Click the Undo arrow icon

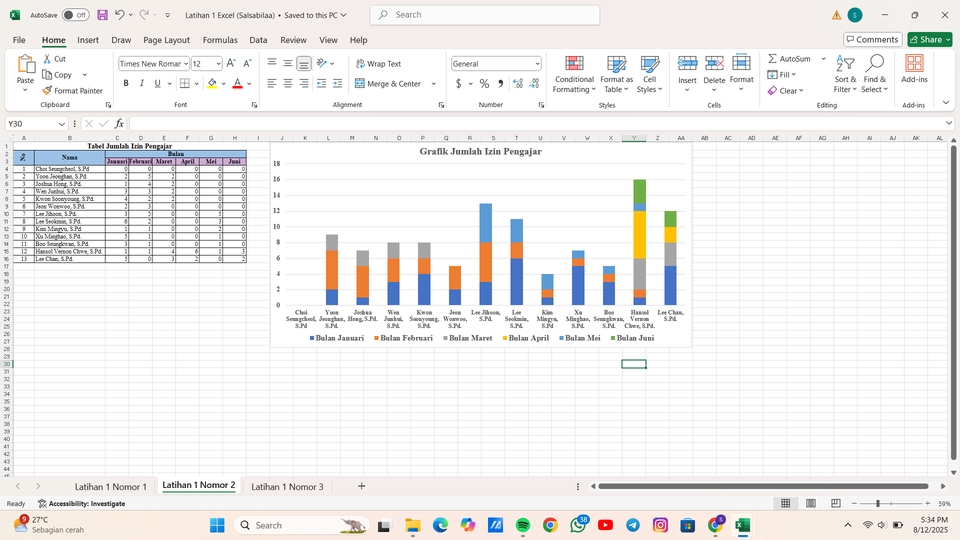click(120, 15)
